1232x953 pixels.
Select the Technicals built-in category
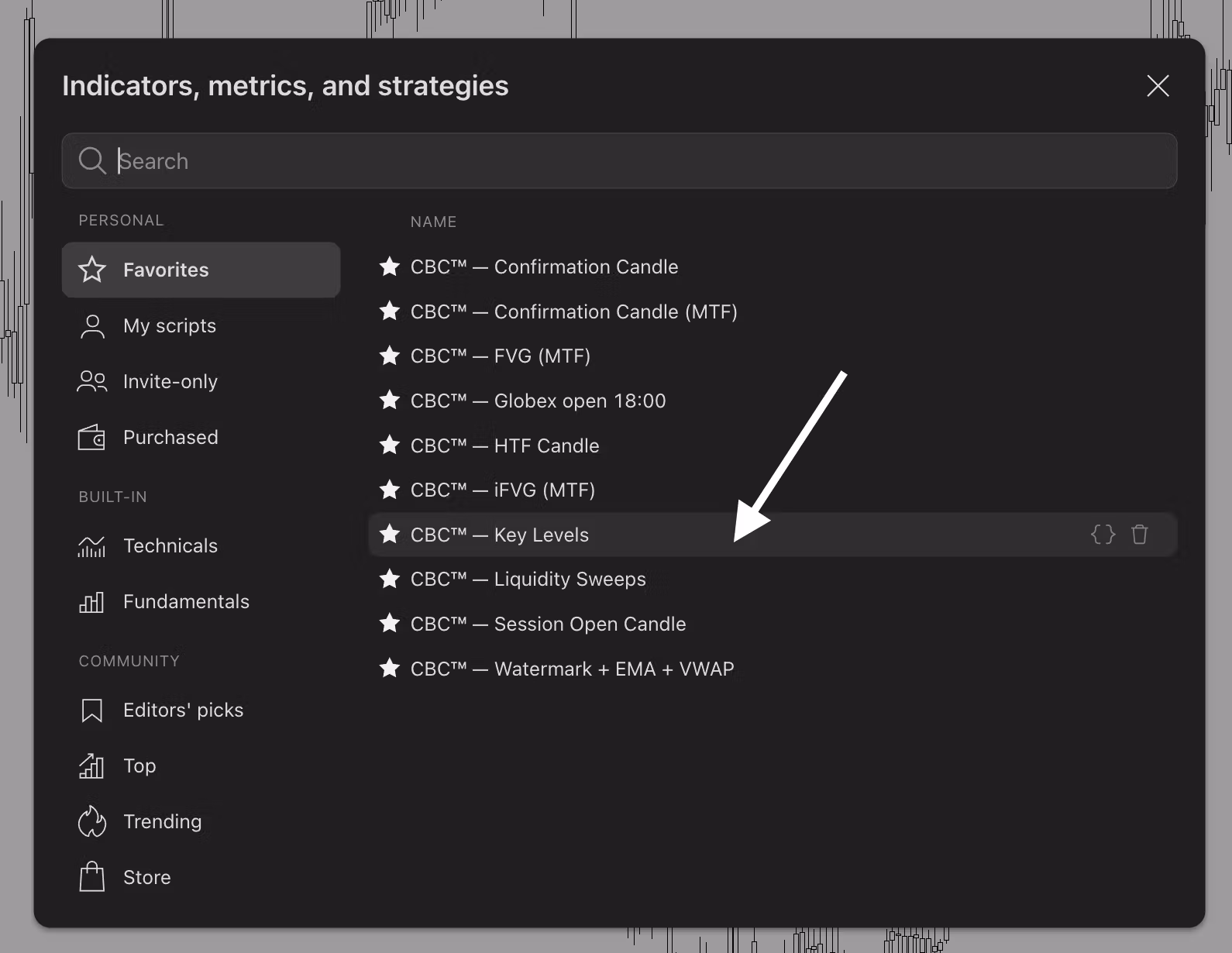(170, 545)
